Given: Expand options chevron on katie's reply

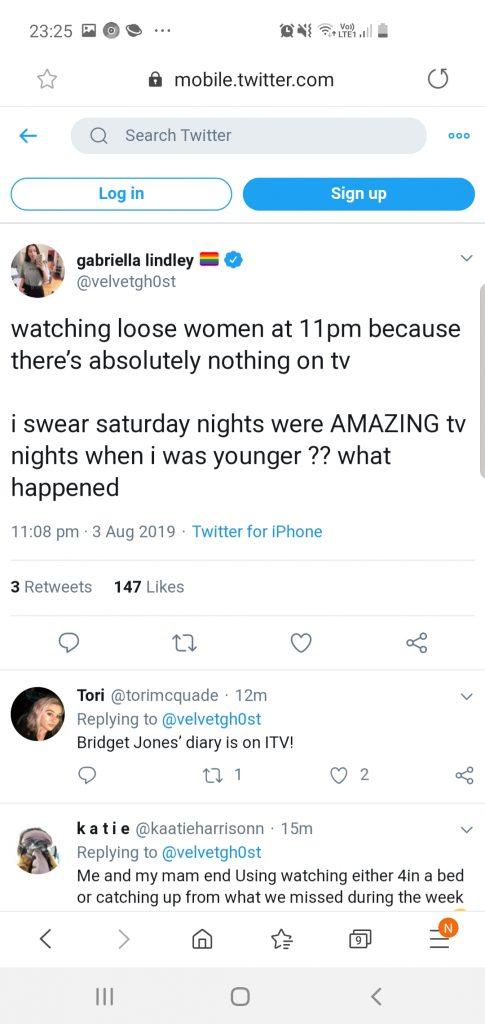Looking at the screenshot, I should coord(466,830).
